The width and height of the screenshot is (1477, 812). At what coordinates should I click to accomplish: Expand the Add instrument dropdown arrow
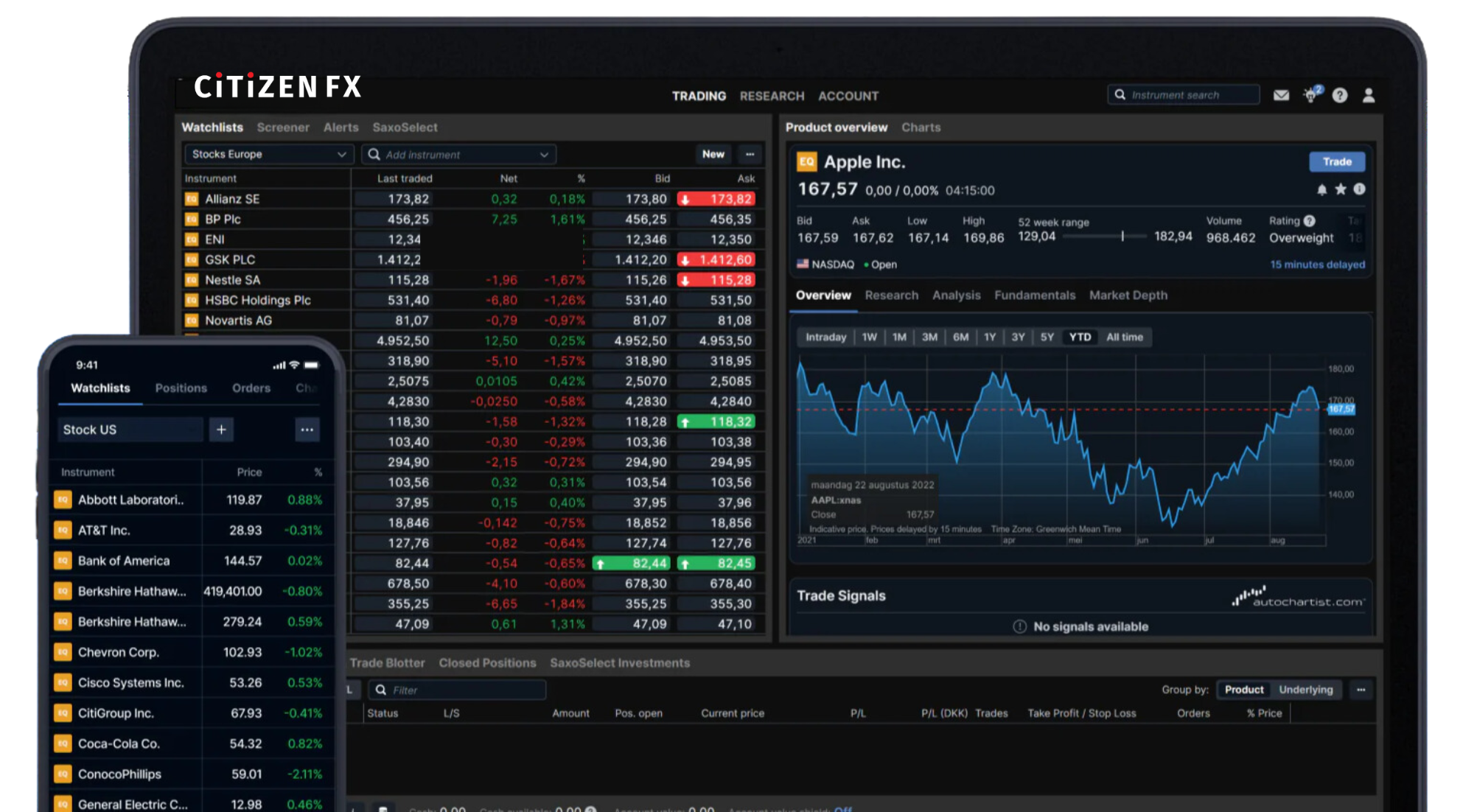pyautogui.click(x=544, y=155)
